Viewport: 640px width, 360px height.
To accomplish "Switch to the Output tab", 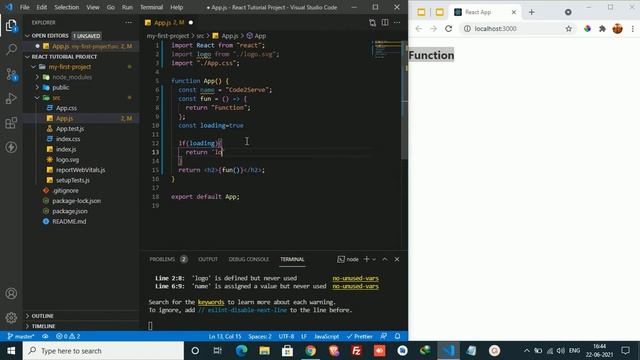I will pyautogui.click(x=208, y=259).
